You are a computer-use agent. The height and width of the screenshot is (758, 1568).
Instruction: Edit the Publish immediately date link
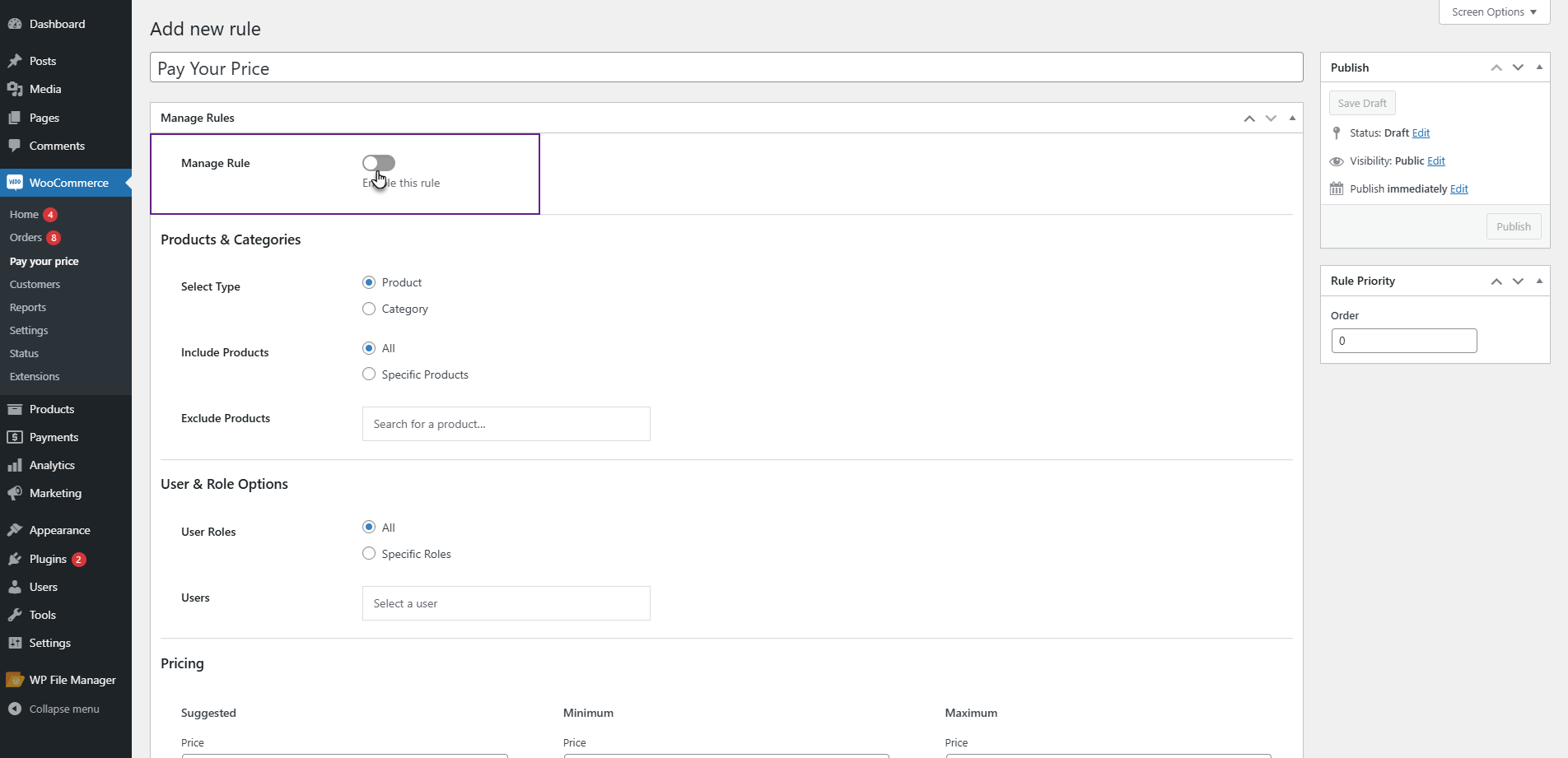(1459, 188)
